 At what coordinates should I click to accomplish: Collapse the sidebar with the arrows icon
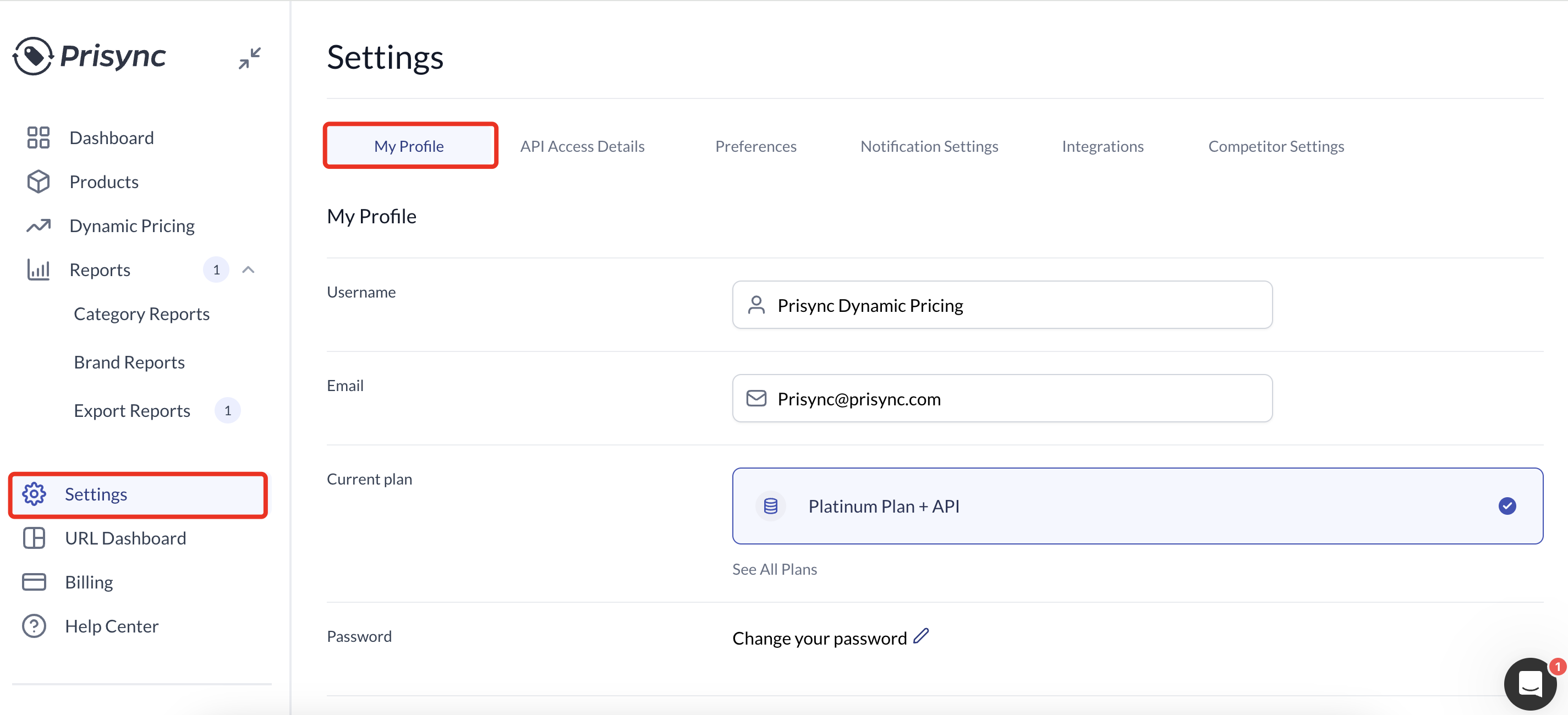[250, 58]
